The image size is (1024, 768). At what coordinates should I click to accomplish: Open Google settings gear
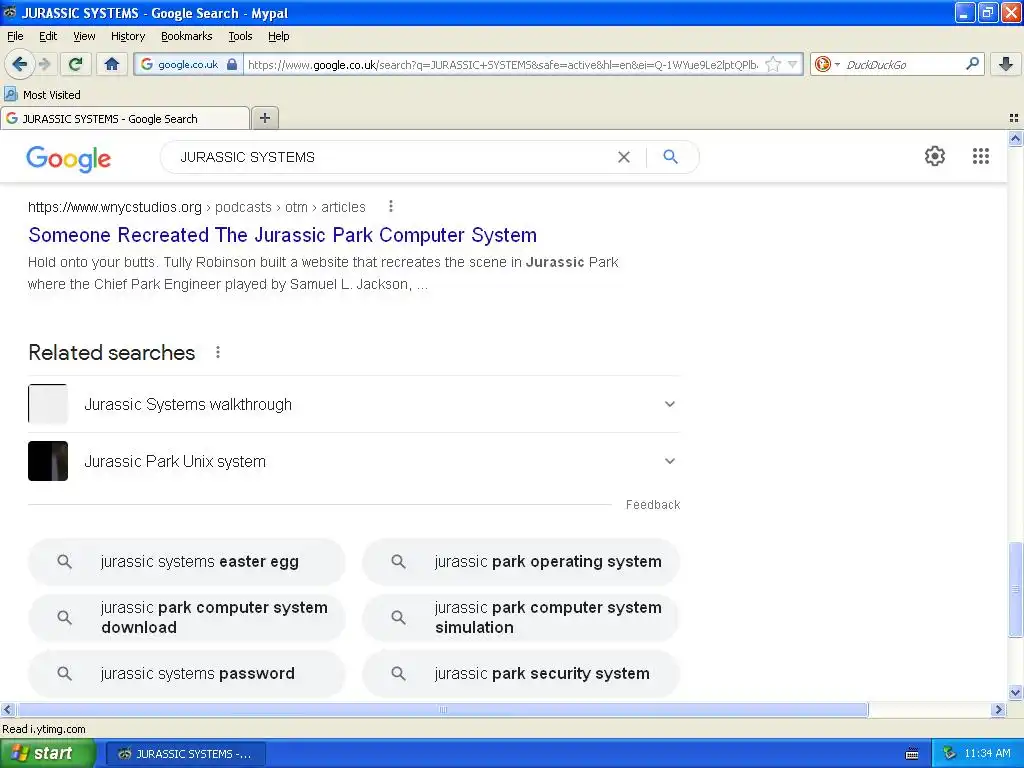pyautogui.click(x=935, y=156)
